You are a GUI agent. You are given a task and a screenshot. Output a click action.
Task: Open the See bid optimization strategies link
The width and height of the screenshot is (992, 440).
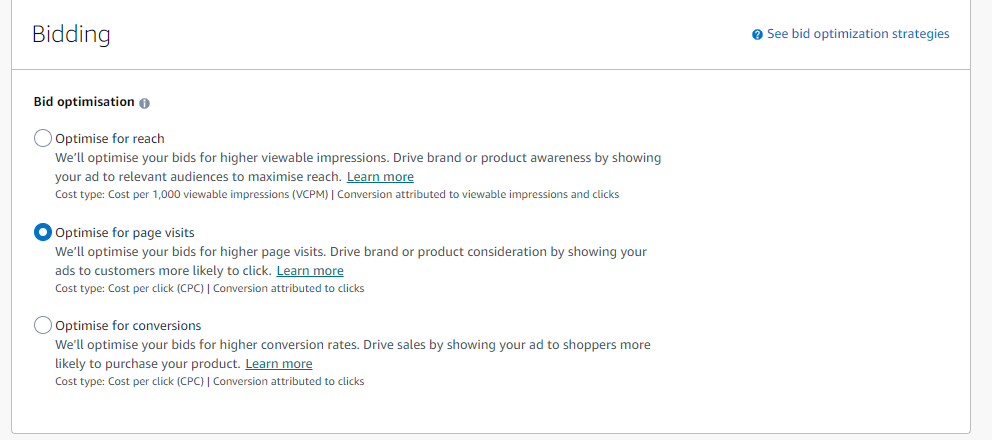(x=858, y=34)
